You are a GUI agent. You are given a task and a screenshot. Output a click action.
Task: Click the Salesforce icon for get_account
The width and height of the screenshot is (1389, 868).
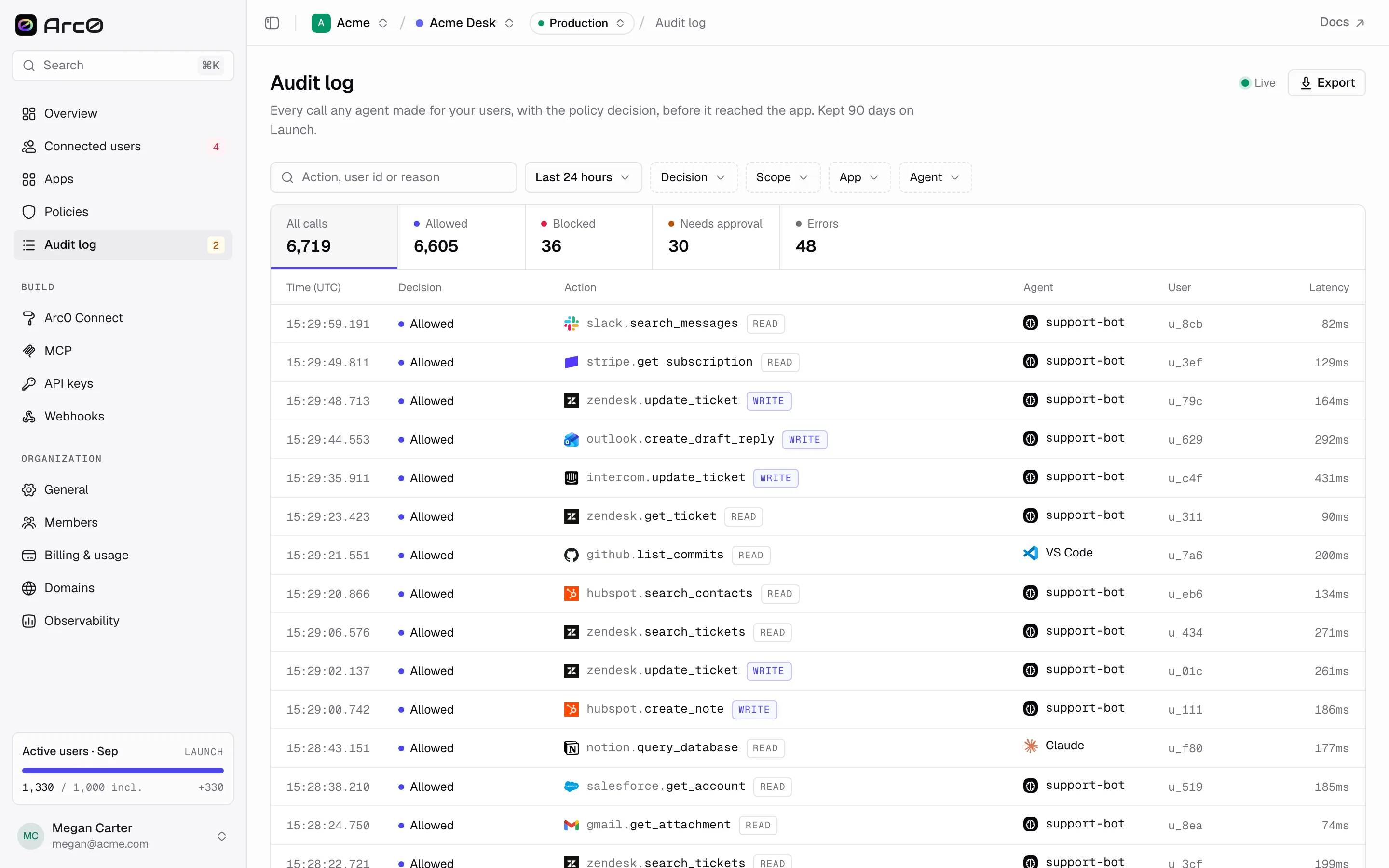pos(571,787)
